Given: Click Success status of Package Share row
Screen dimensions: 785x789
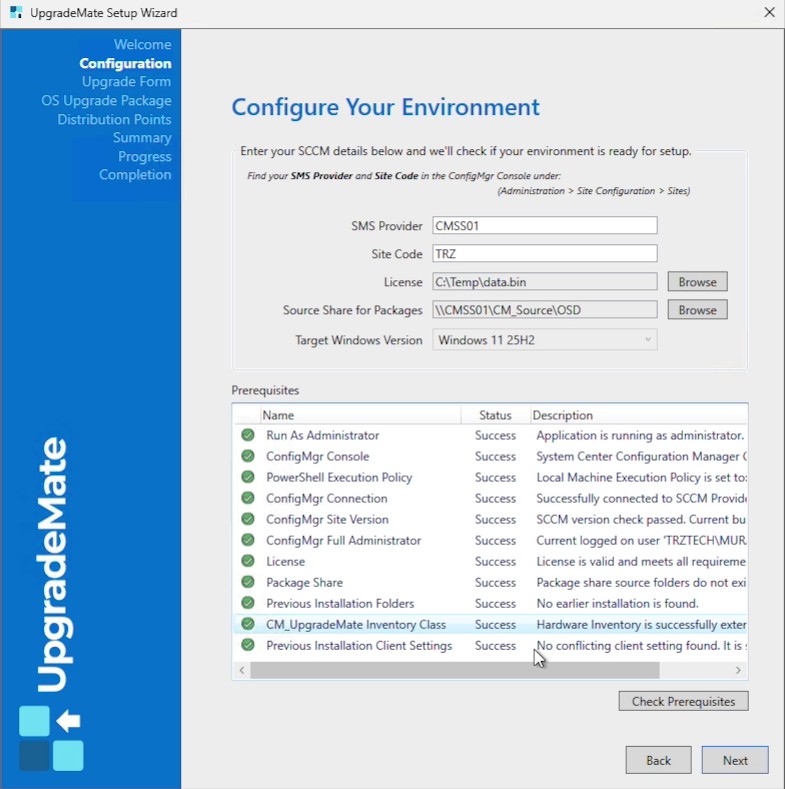Looking at the screenshot, I should [496, 583].
